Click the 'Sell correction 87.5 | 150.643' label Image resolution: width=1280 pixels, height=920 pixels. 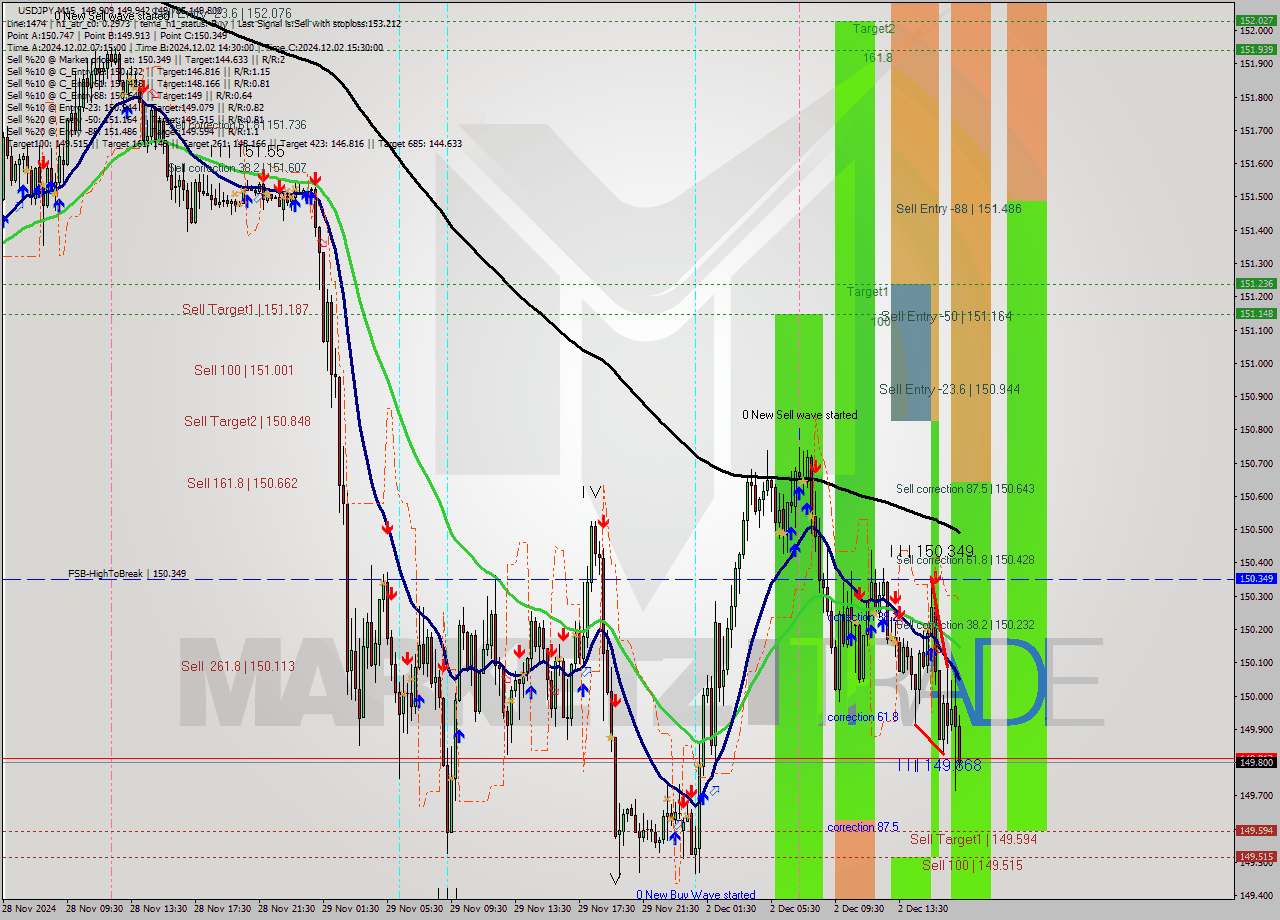965,489
